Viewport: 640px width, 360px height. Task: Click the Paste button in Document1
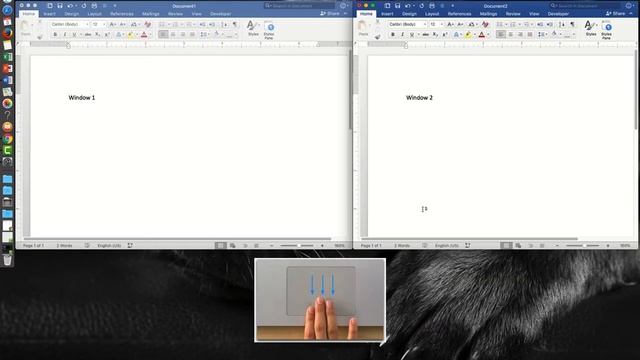(x=25, y=29)
